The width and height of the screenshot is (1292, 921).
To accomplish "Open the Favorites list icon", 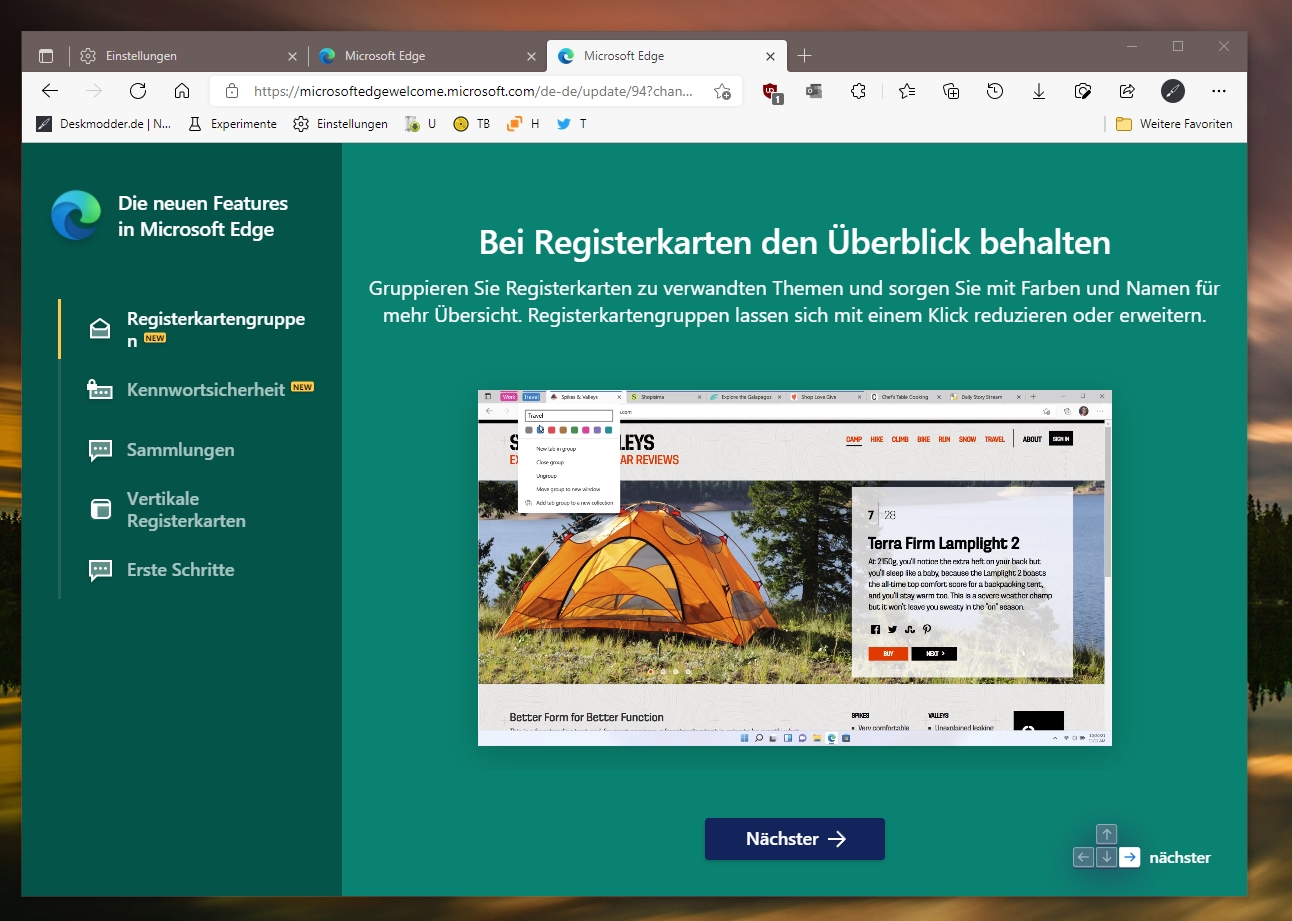I will coord(907,91).
